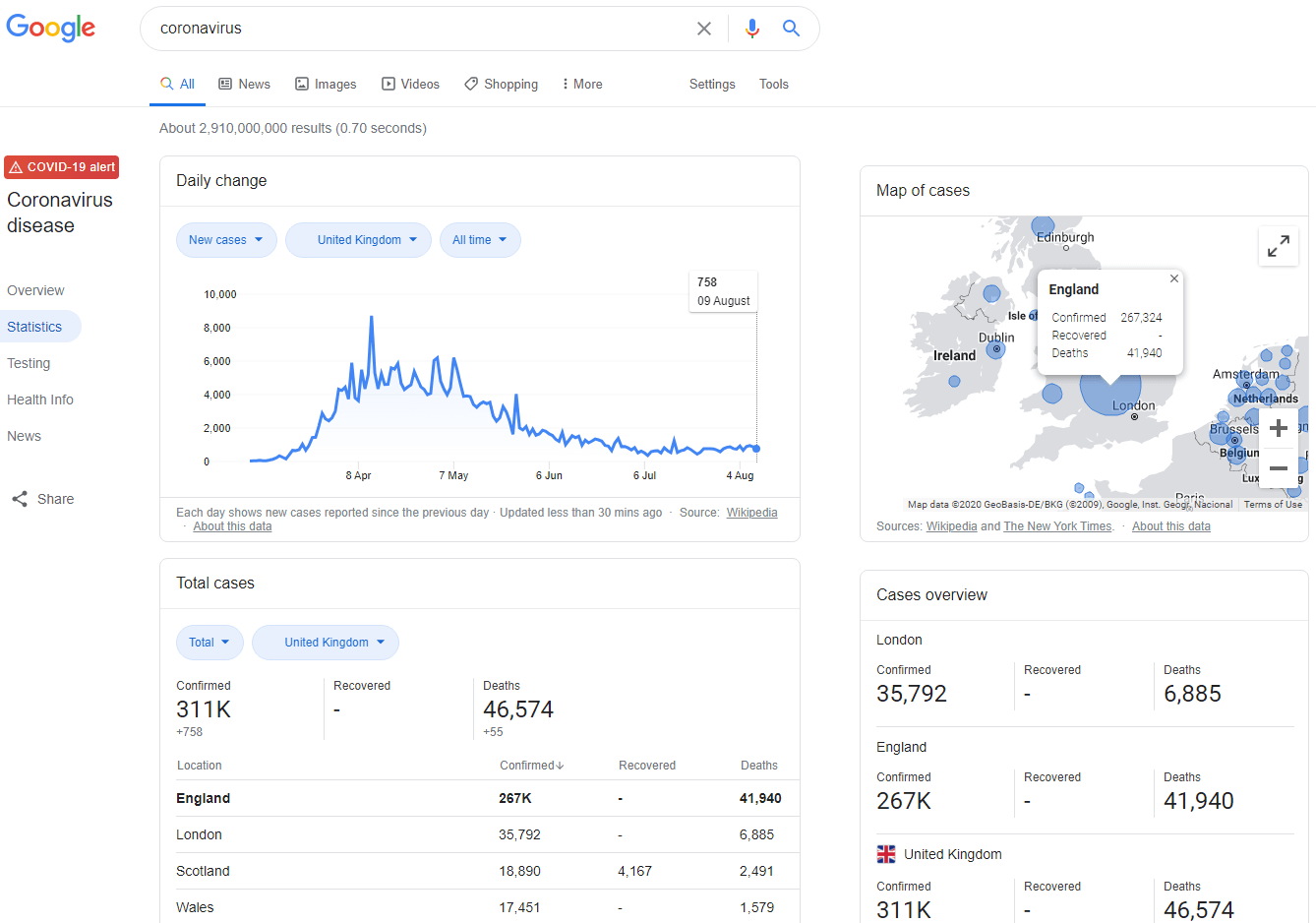Zoom out on the cases map
The width and height of the screenshot is (1316, 923).
pyautogui.click(x=1279, y=468)
